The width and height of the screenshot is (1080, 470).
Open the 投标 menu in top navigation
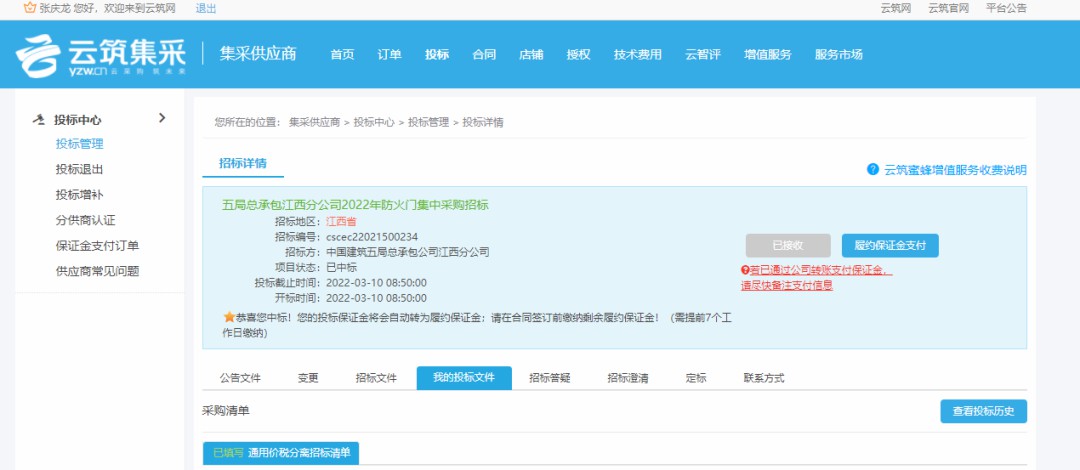(437, 55)
